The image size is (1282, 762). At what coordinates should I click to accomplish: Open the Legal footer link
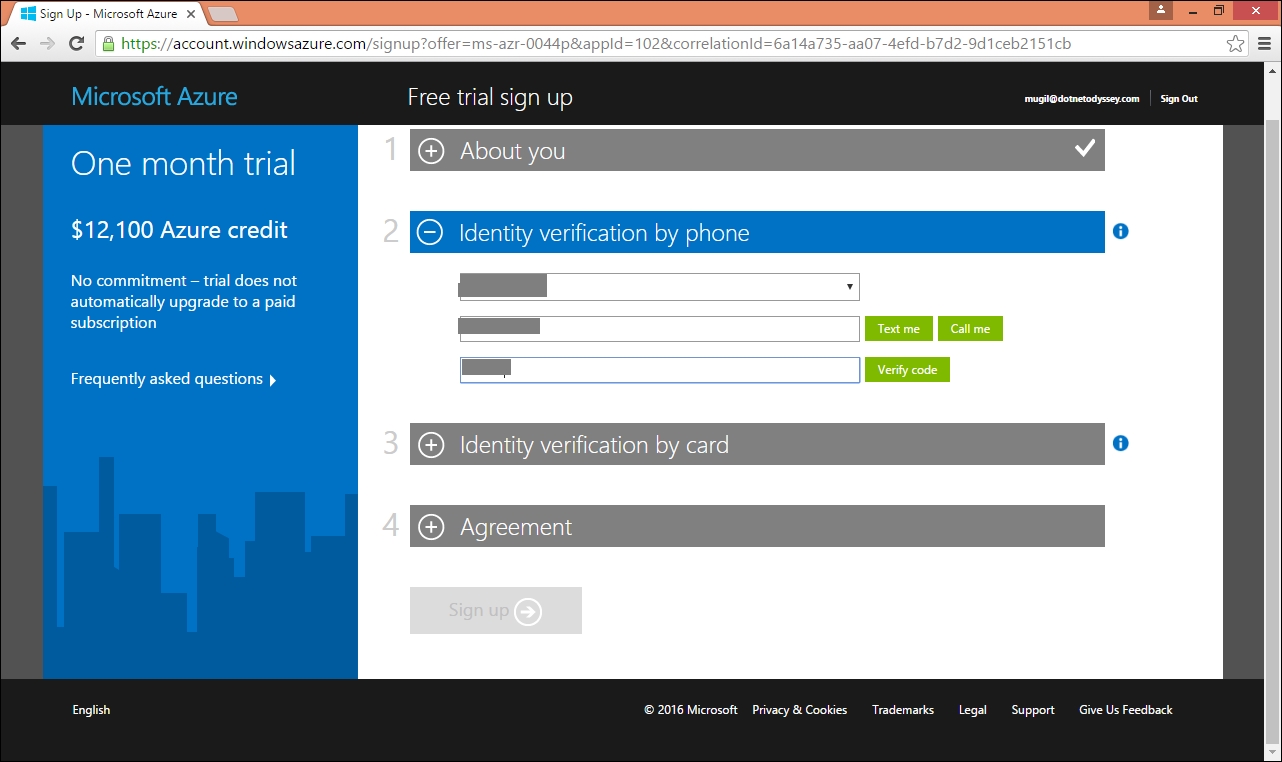click(972, 710)
